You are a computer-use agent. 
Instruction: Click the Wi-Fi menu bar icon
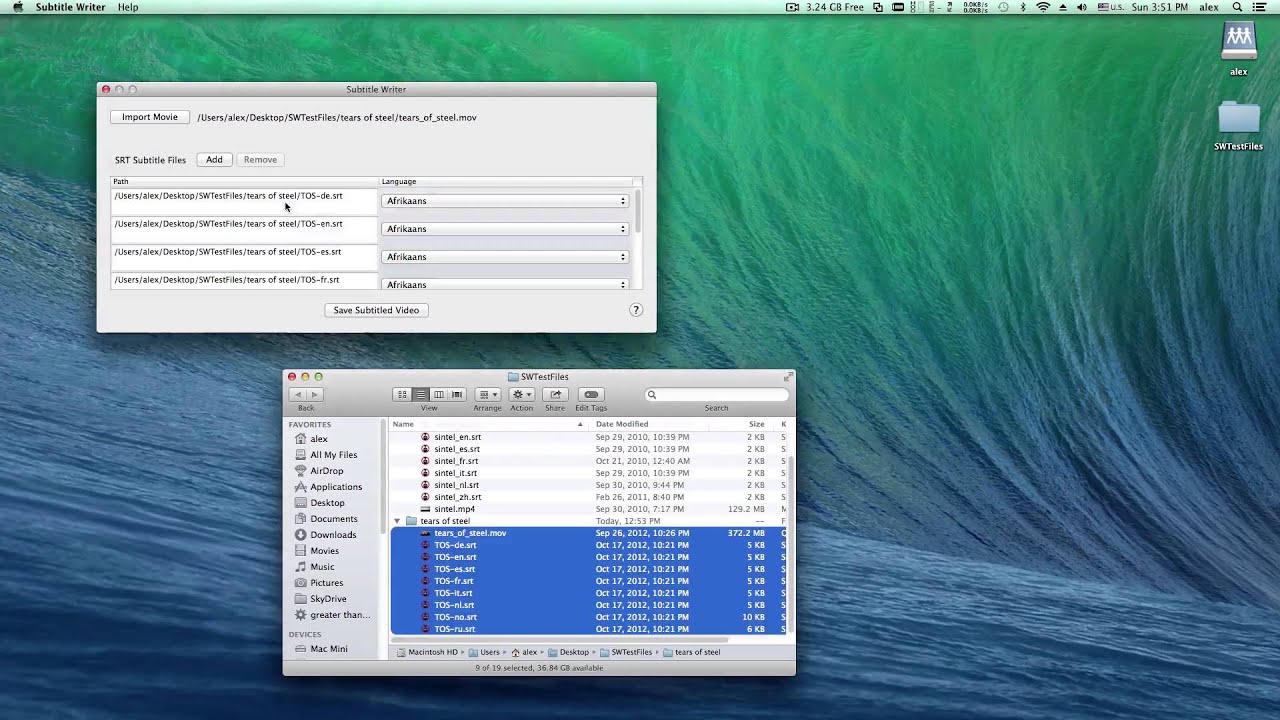pyautogui.click(x=1043, y=7)
